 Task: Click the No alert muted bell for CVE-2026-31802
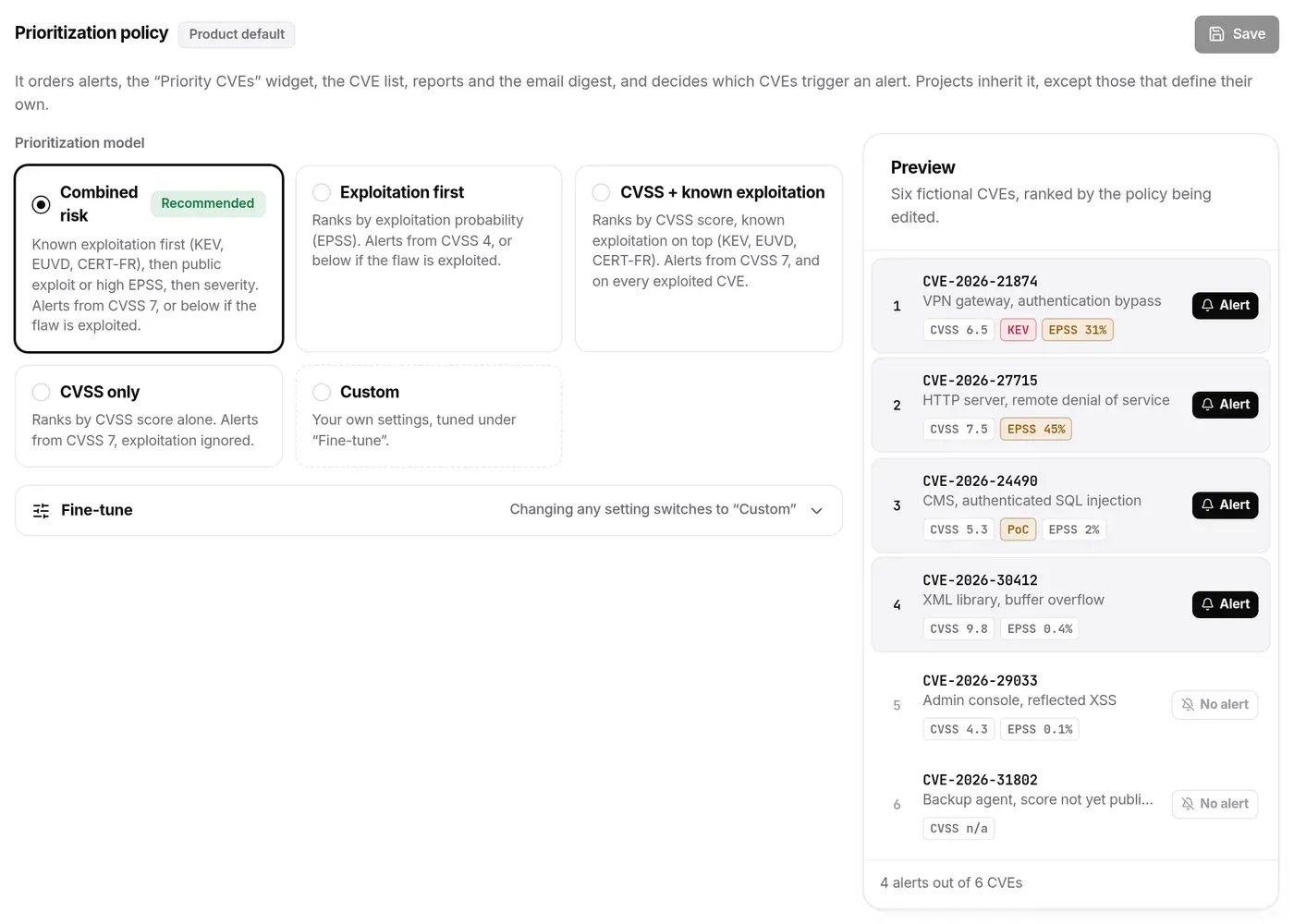pos(1188,804)
